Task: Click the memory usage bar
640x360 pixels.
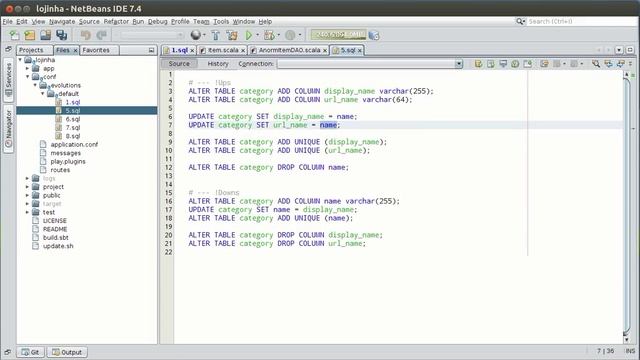Action: click(338, 35)
